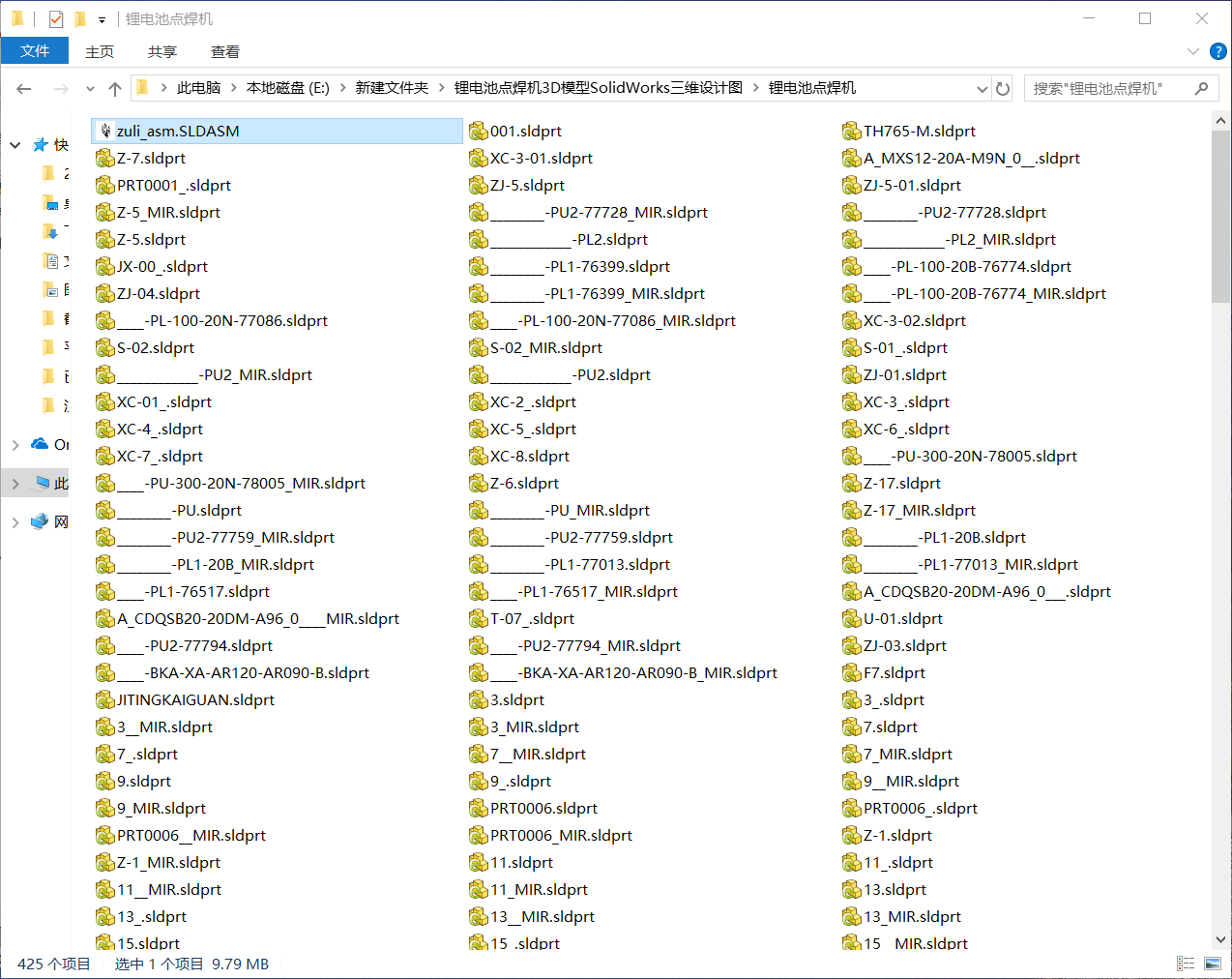Click the back navigation arrow
This screenshot has width=1232, height=979.
(x=23, y=88)
